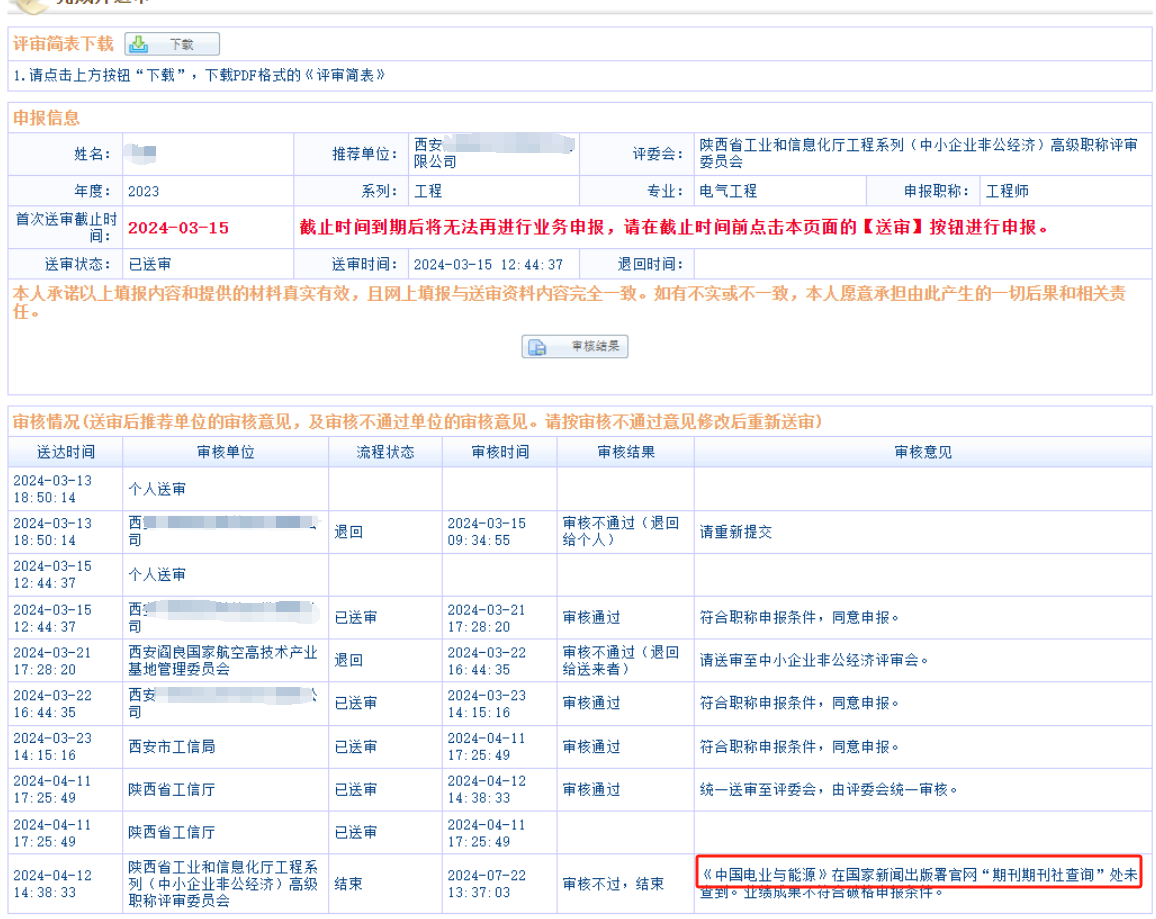The width and height of the screenshot is (1156, 919).
Task: Open the 审核结果 review result button
Action: click(575, 347)
